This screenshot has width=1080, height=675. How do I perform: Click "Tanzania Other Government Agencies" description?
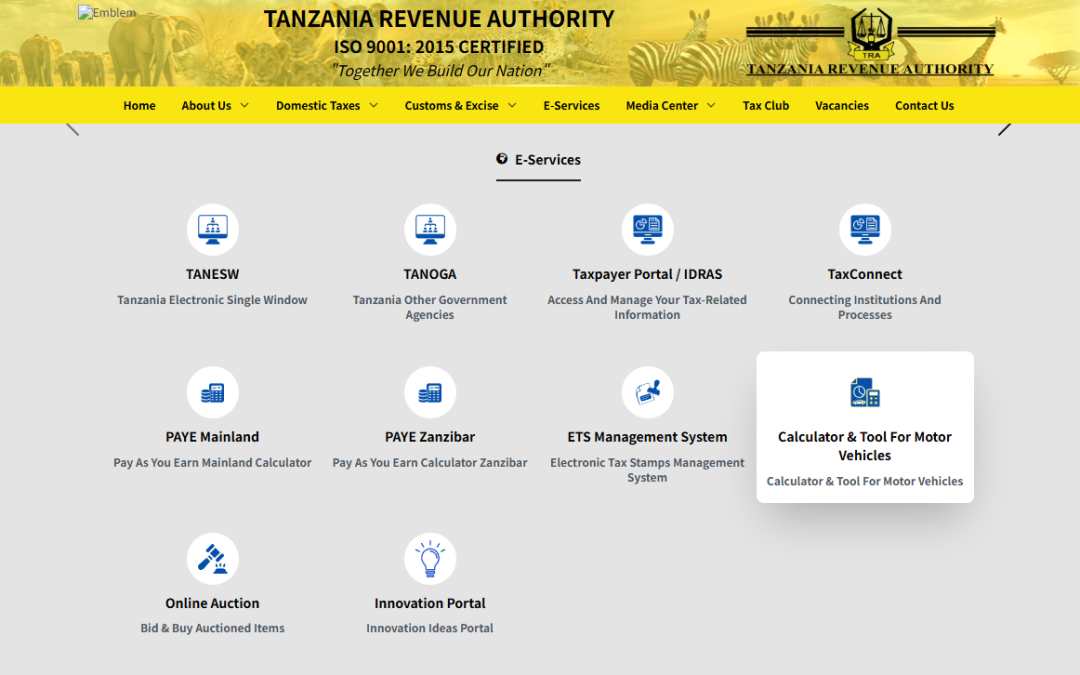coord(430,307)
